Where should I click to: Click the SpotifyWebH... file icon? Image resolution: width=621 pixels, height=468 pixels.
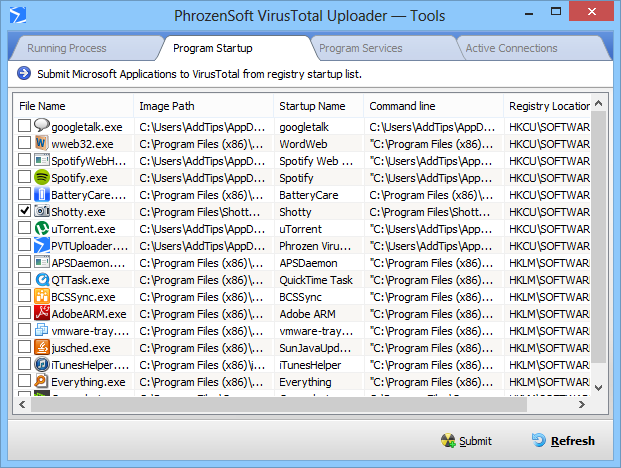click(x=42, y=160)
